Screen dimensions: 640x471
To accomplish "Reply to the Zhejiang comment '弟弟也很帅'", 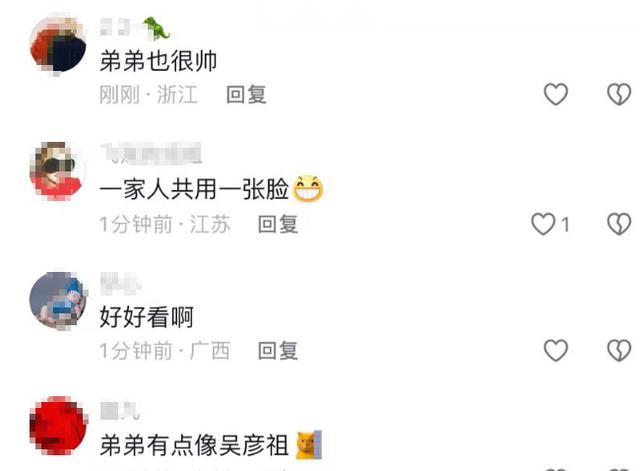I will point(246,95).
